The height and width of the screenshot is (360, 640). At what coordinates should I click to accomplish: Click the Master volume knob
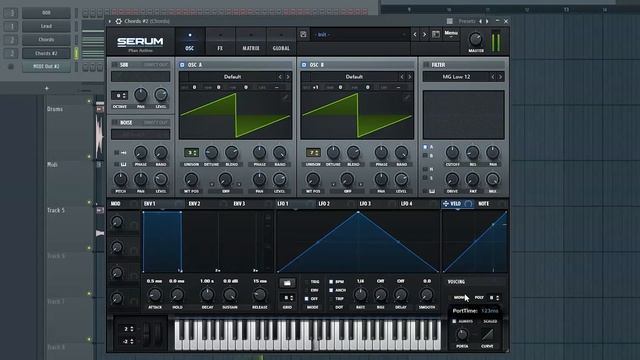click(476, 40)
